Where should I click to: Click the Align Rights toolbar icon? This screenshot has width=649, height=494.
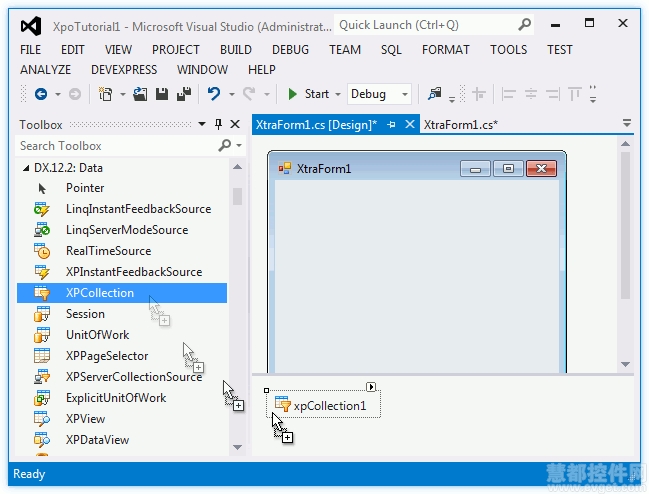click(553, 94)
